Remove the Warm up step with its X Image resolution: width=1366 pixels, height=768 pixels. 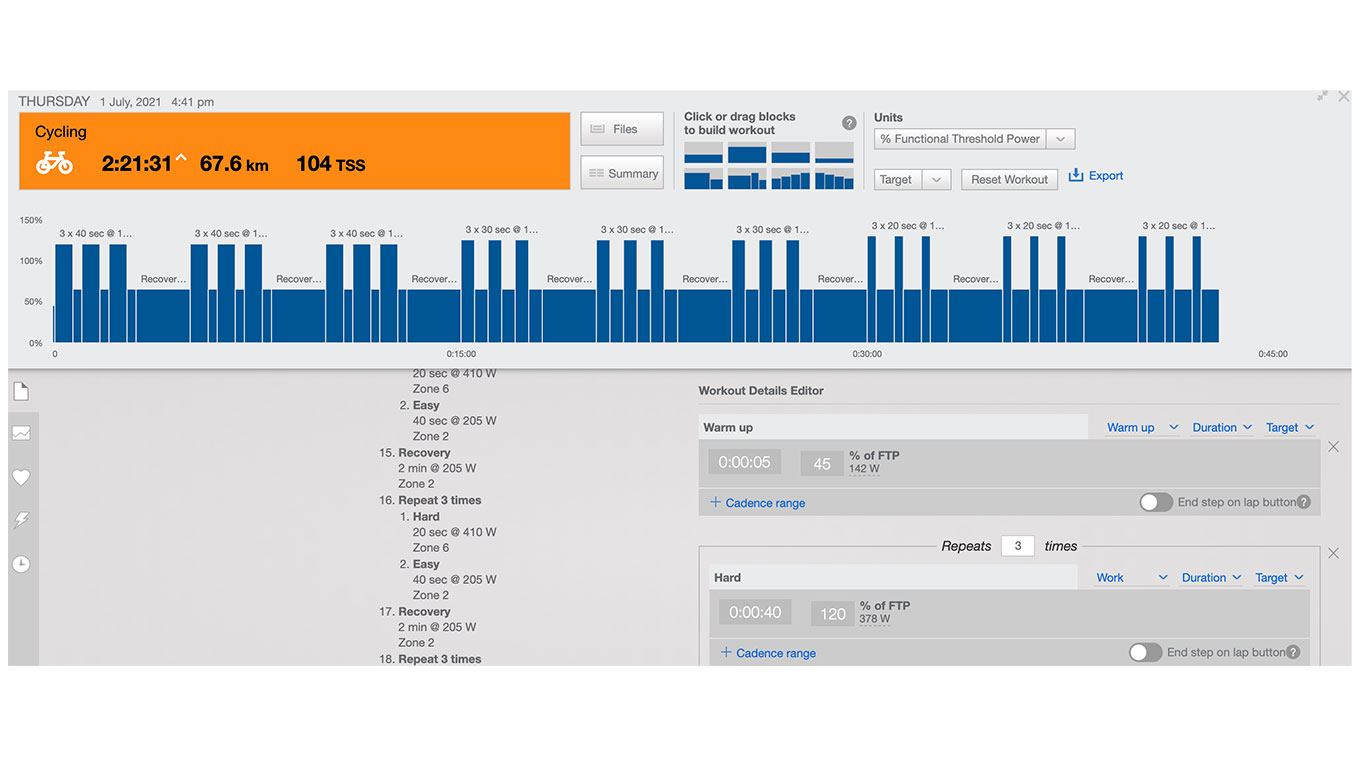coord(1333,447)
